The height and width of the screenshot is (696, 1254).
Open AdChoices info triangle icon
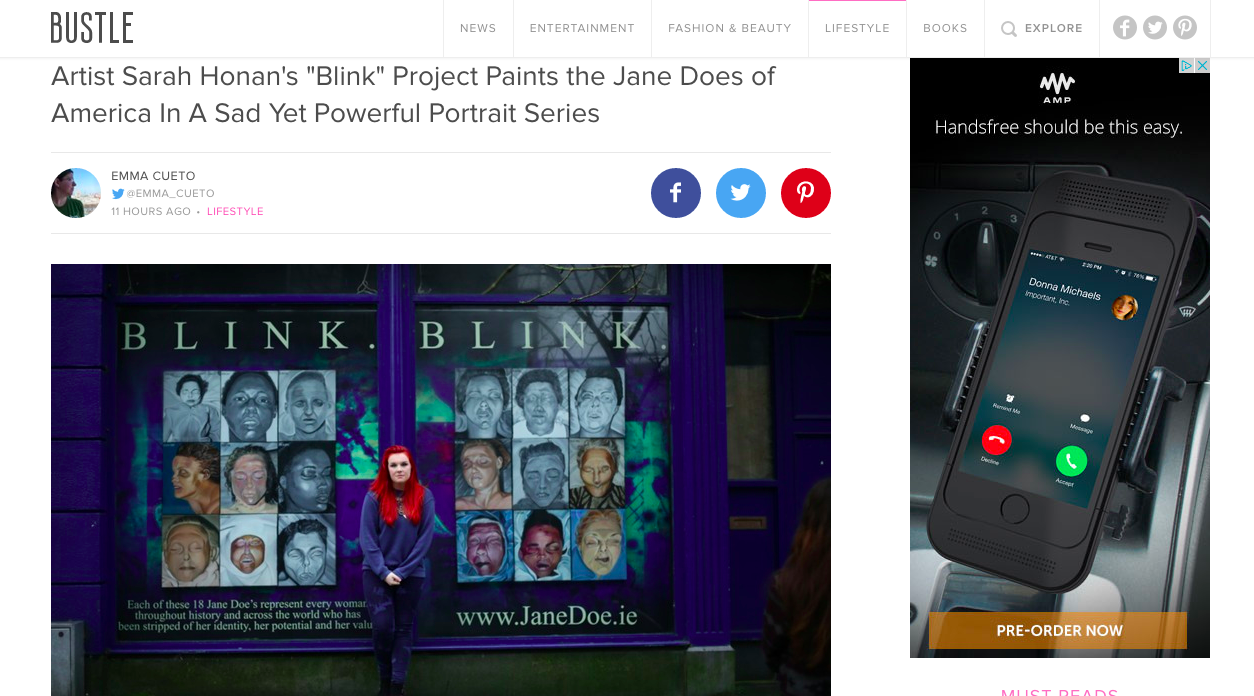tap(1187, 65)
